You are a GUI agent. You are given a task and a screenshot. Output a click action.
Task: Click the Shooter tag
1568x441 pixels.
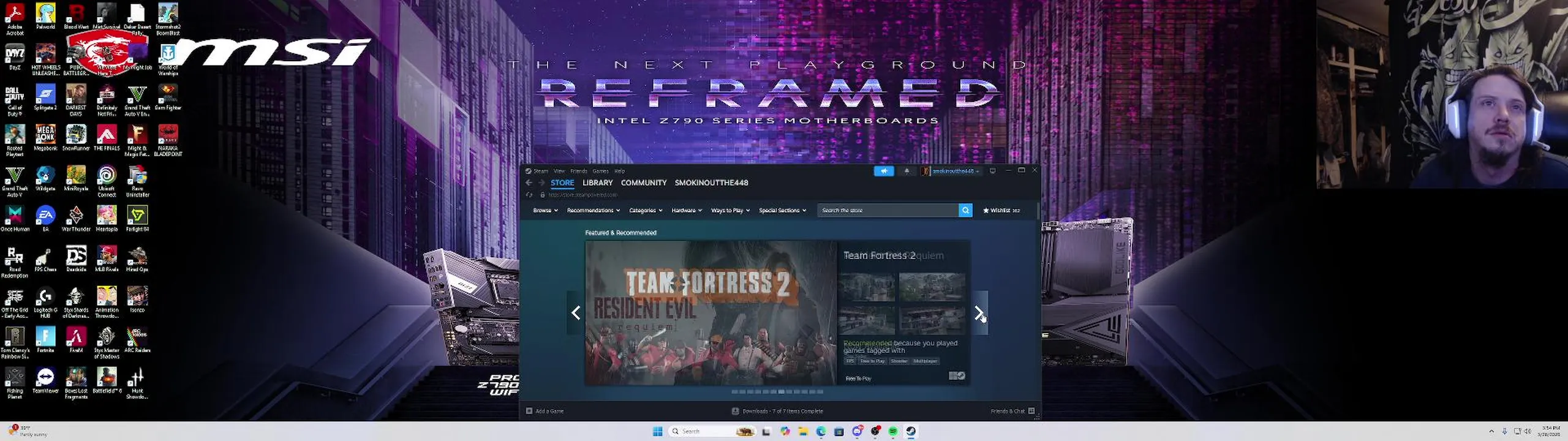[899, 361]
